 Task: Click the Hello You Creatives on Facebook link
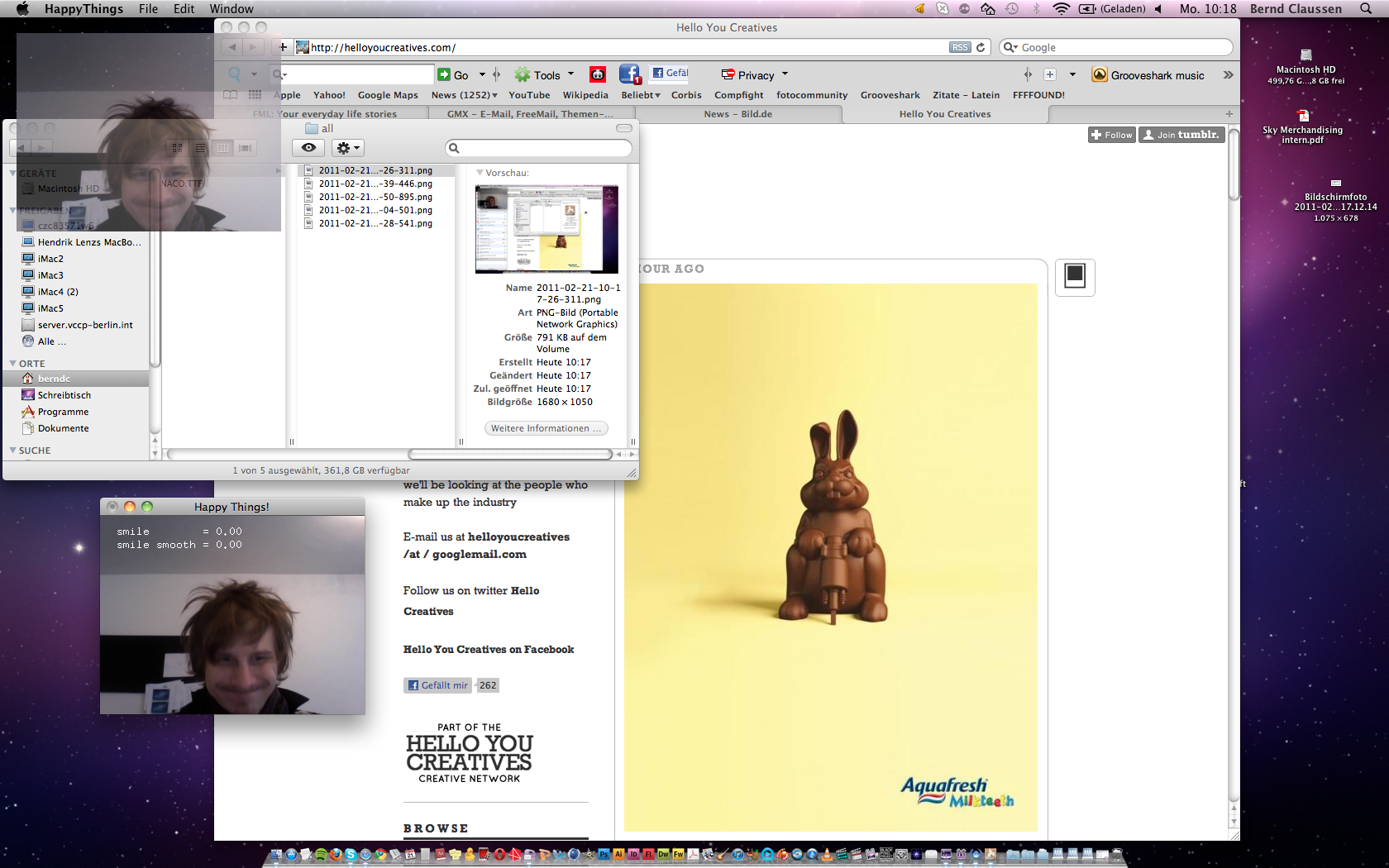click(x=488, y=650)
